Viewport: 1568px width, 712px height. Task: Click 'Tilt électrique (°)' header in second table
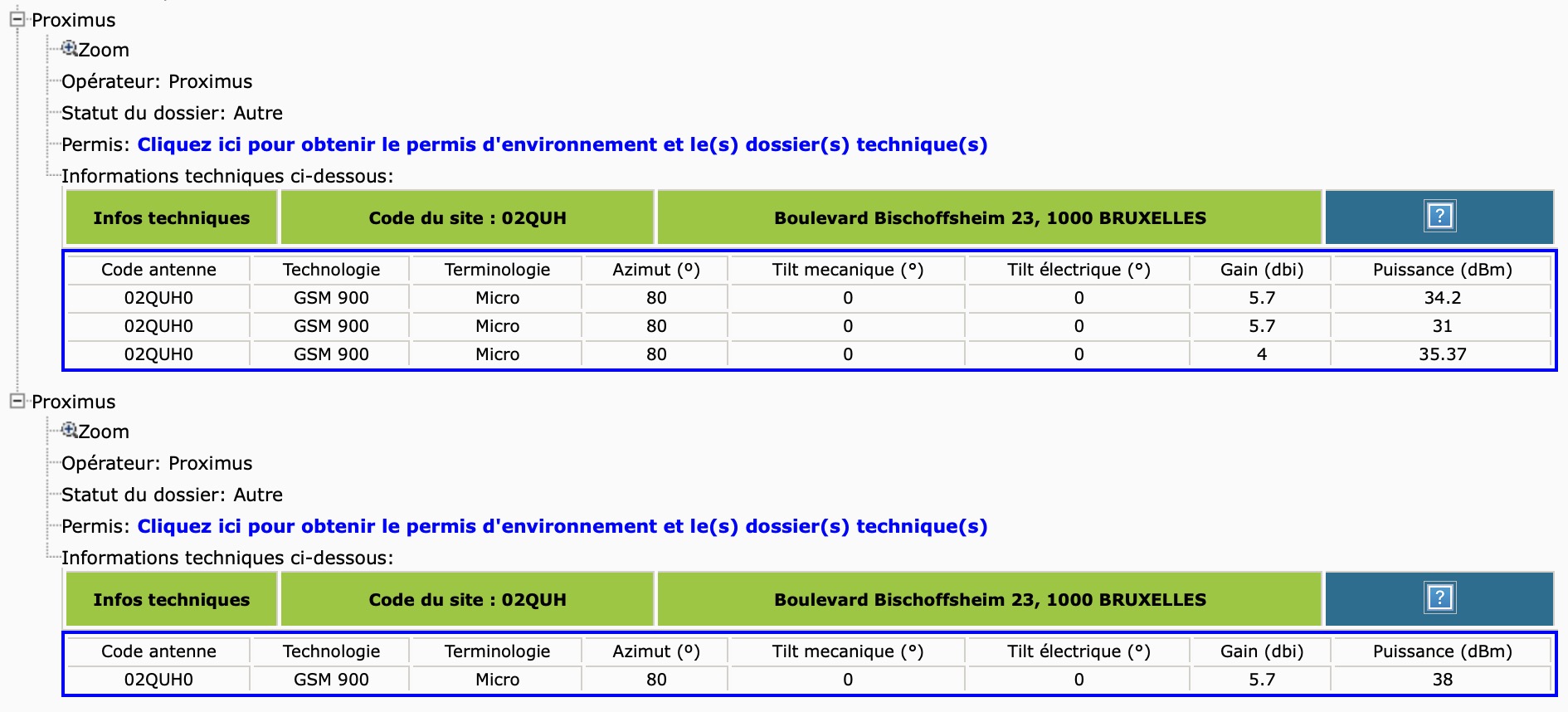click(x=1079, y=651)
